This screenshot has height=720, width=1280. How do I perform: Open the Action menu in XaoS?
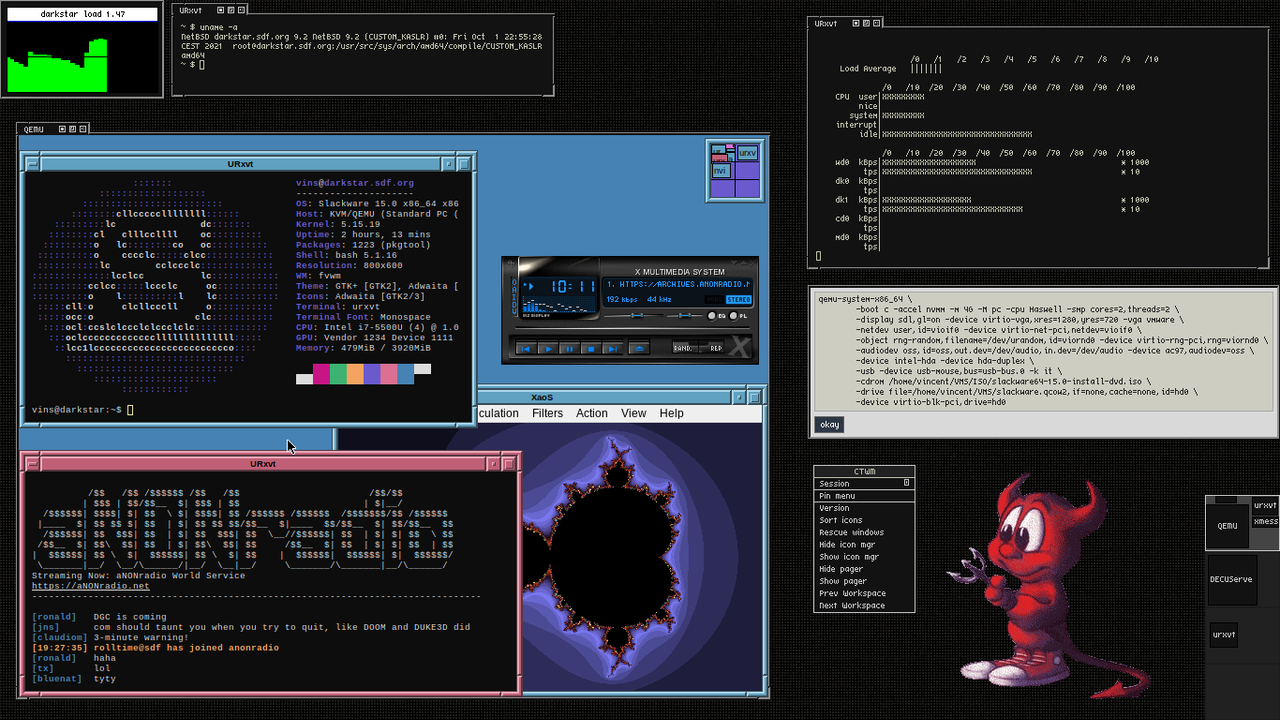pos(592,413)
